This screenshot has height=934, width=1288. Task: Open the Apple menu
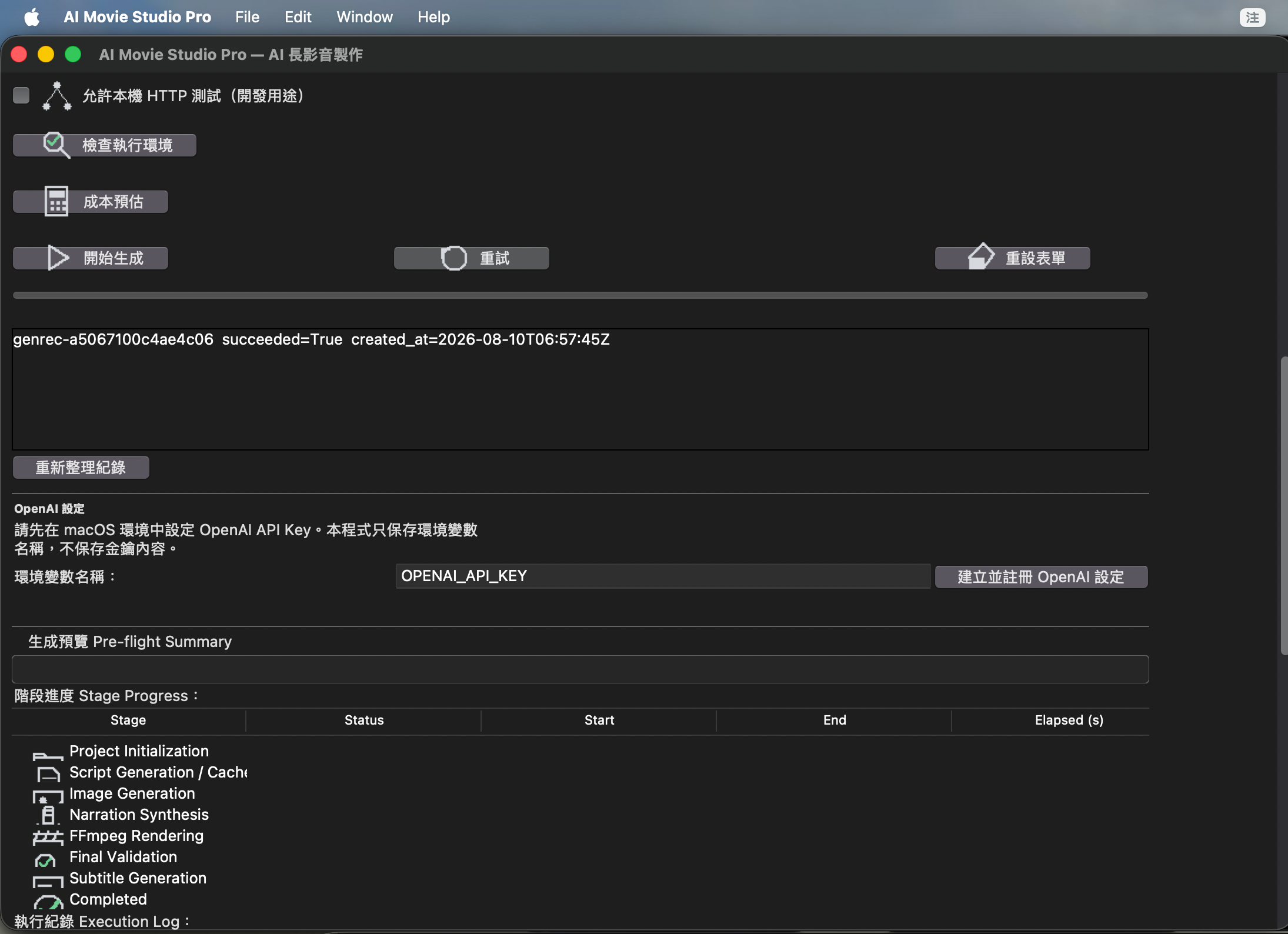pos(32,17)
